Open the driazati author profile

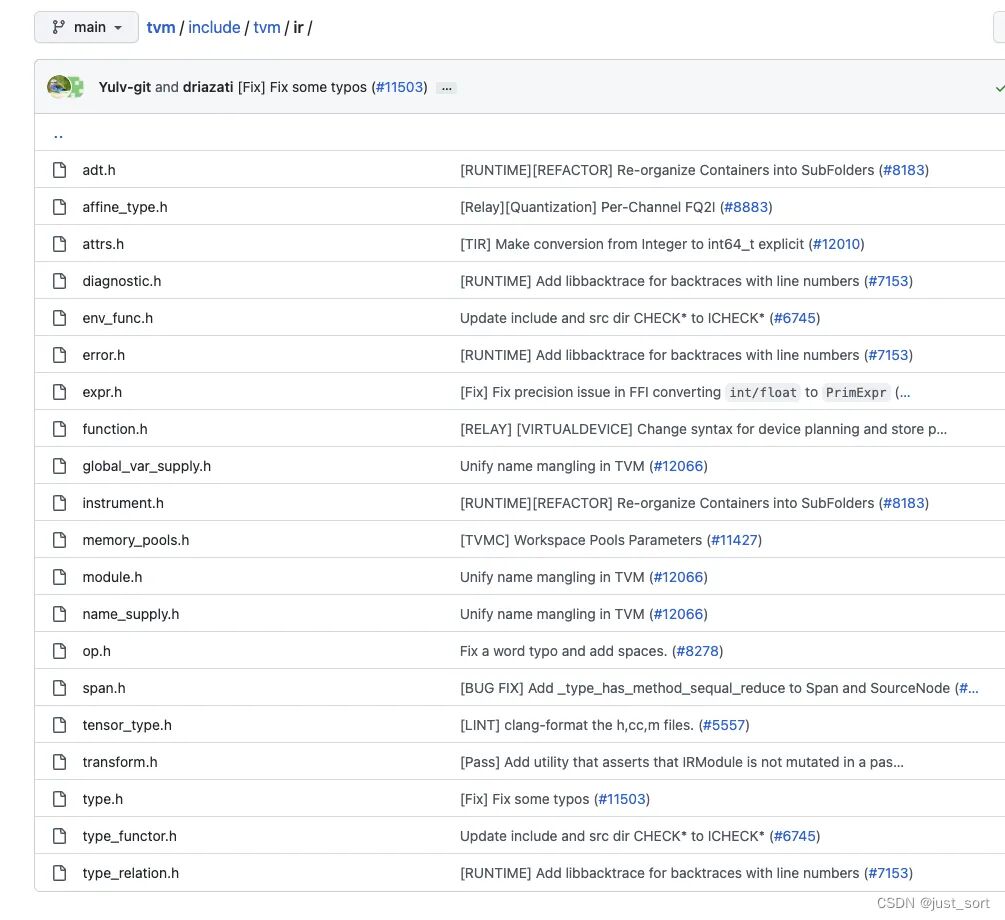[x=208, y=87]
